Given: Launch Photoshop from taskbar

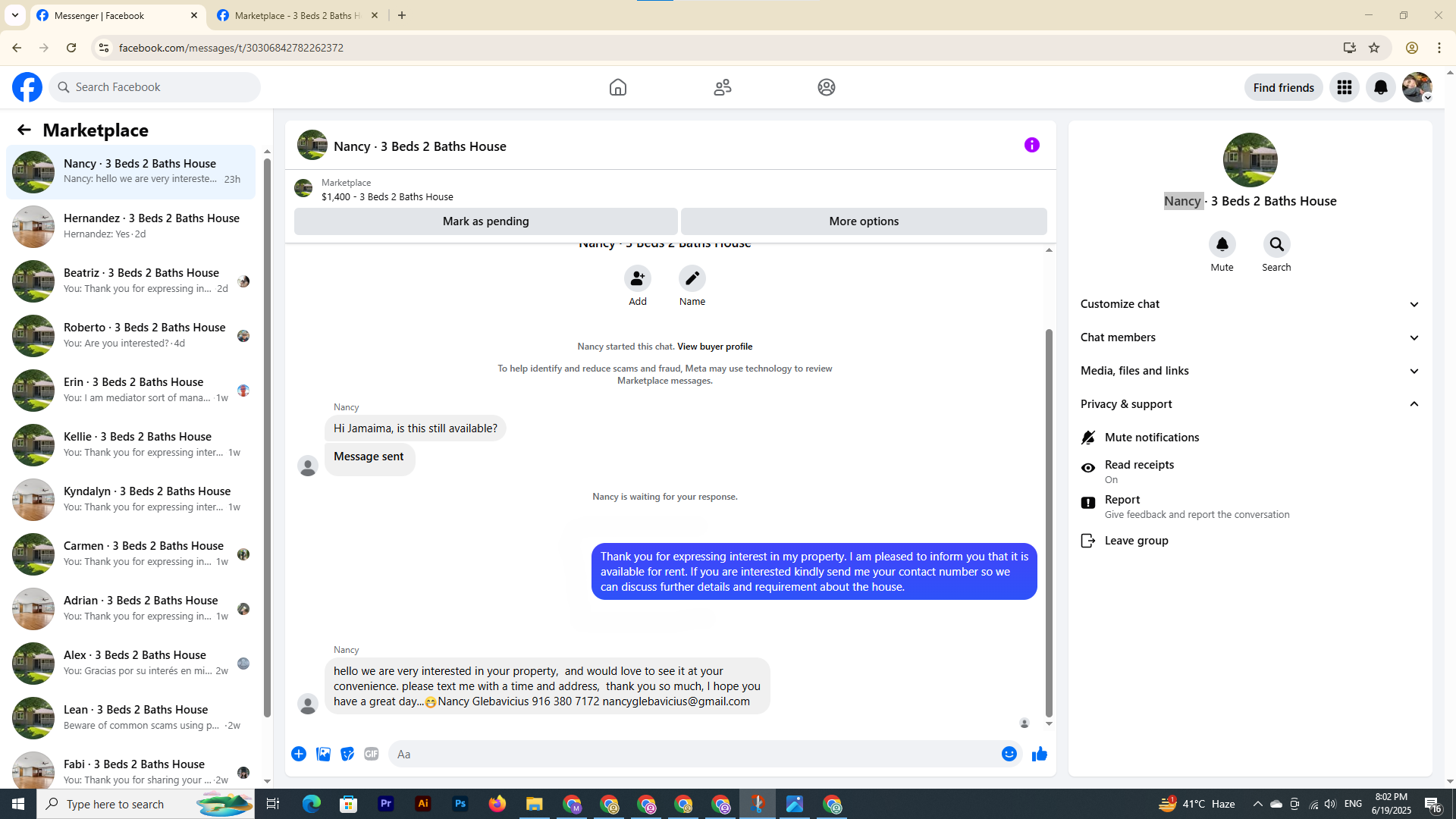Looking at the screenshot, I should (460, 804).
